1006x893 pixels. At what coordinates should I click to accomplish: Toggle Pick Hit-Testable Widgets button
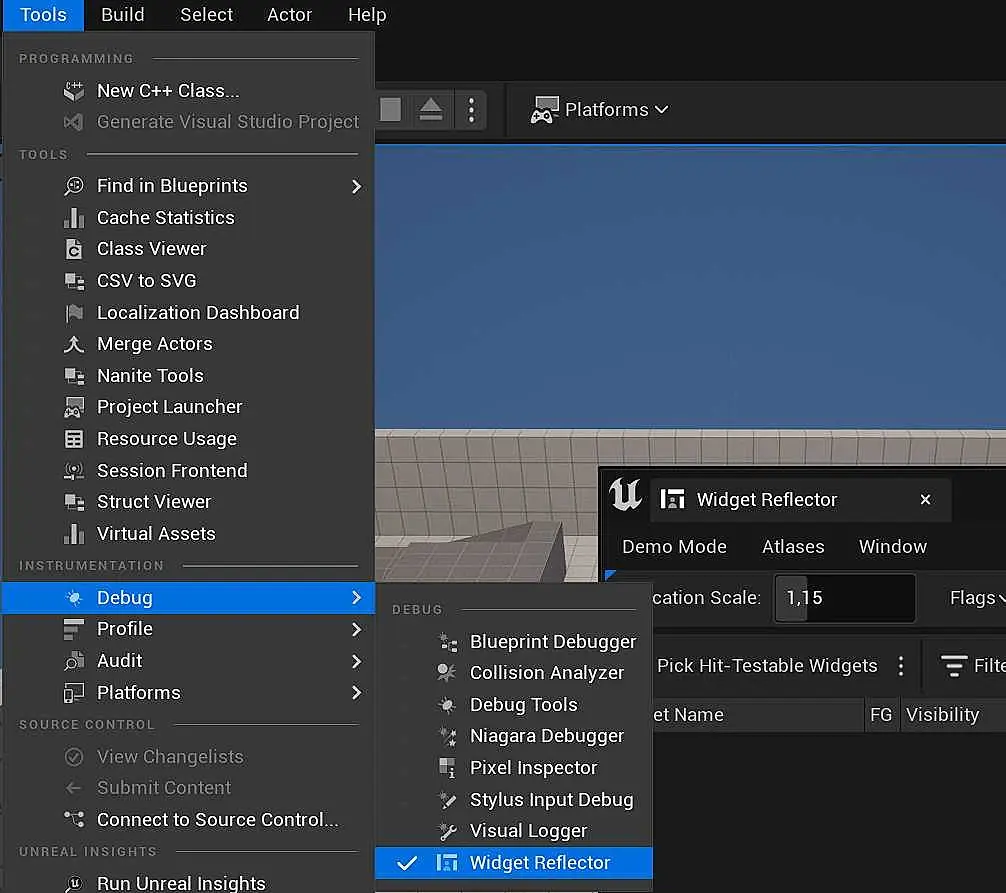[766, 666]
